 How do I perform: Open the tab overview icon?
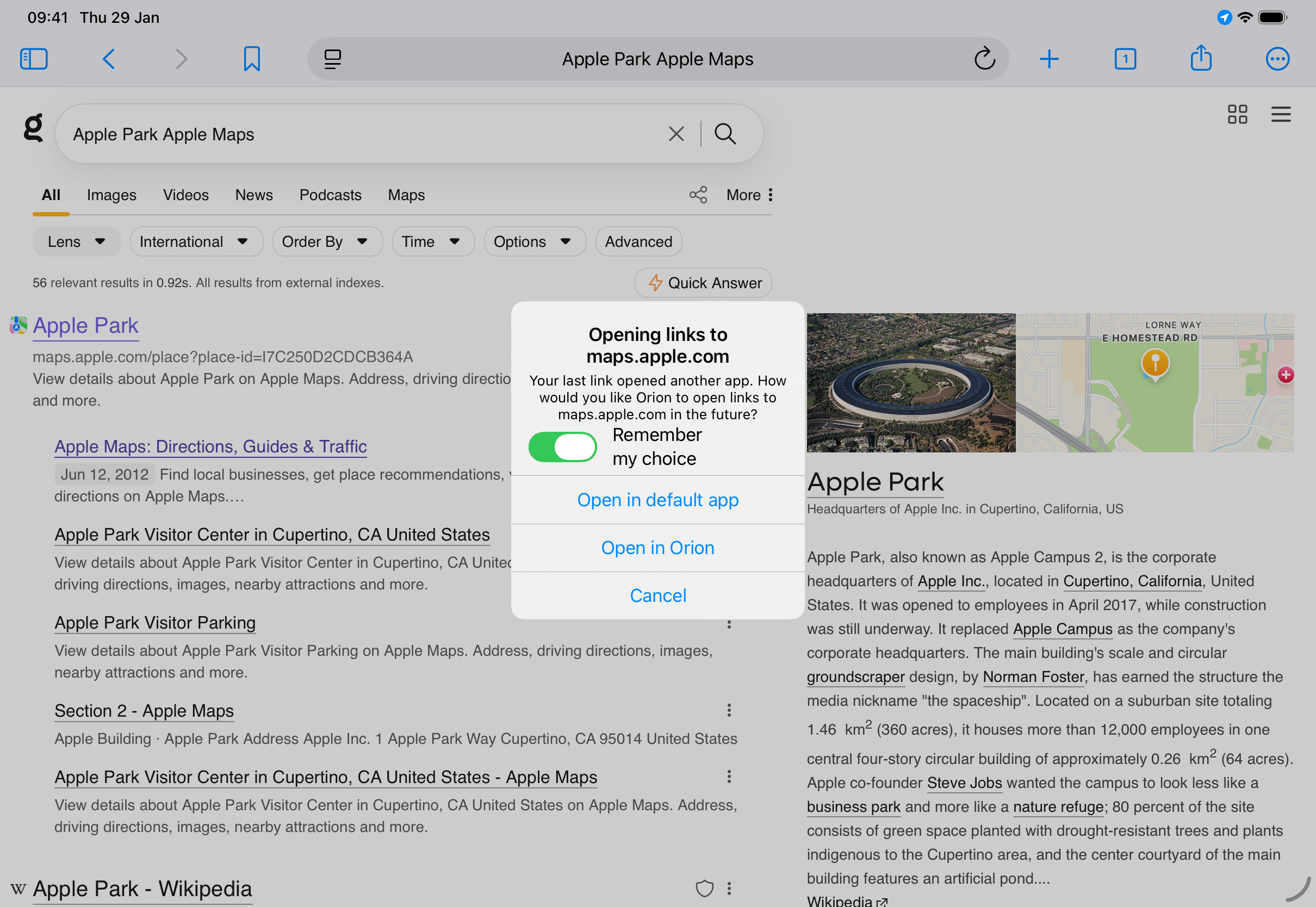click(1125, 59)
